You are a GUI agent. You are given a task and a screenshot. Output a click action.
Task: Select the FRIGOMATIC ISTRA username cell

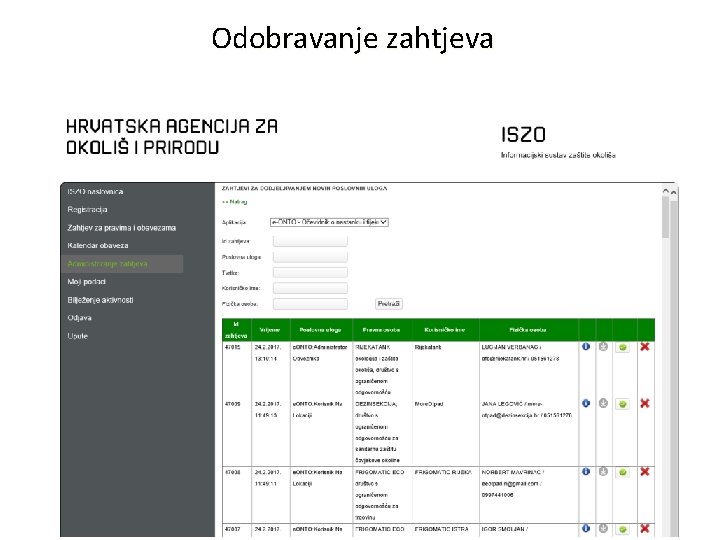pyautogui.click(x=442, y=529)
